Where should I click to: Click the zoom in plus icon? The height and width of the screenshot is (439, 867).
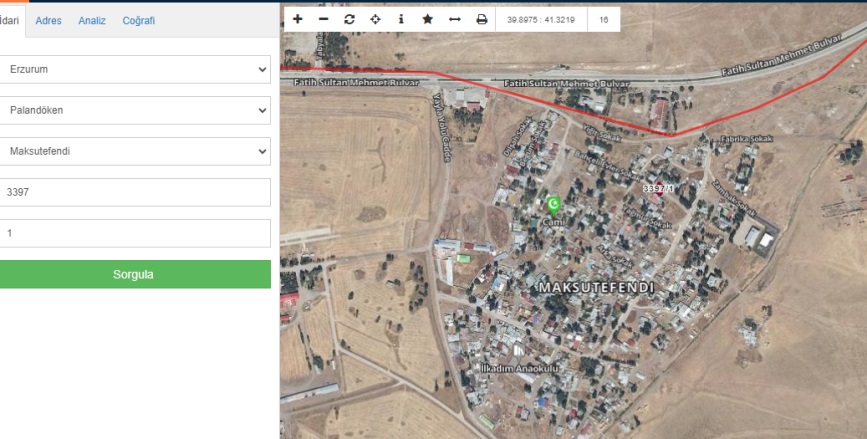(297, 19)
